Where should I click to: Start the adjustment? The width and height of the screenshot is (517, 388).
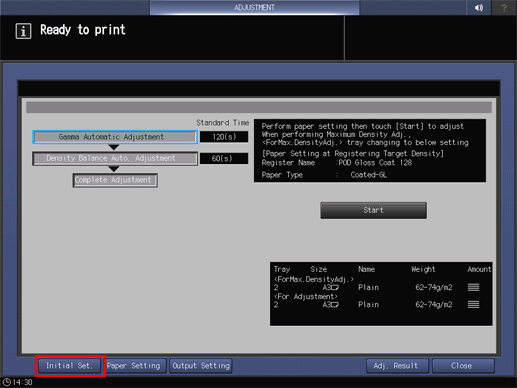tap(373, 210)
